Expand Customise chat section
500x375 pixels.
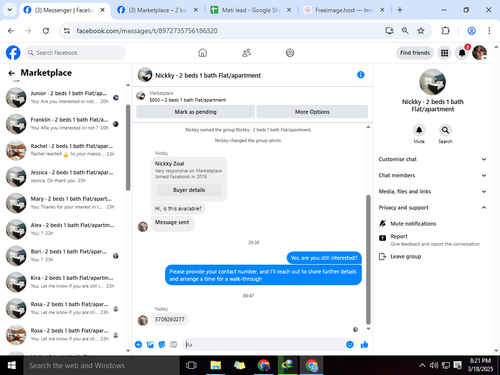[x=432, y=159]
